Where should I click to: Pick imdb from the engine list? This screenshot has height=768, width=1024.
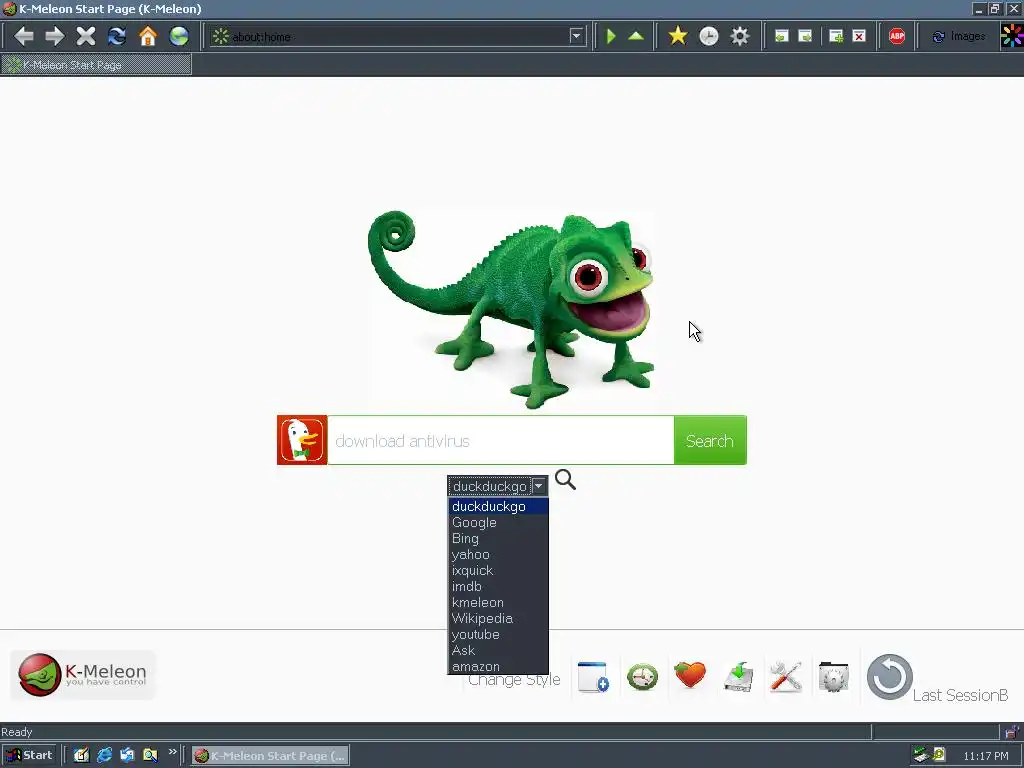tap(498, 586)
